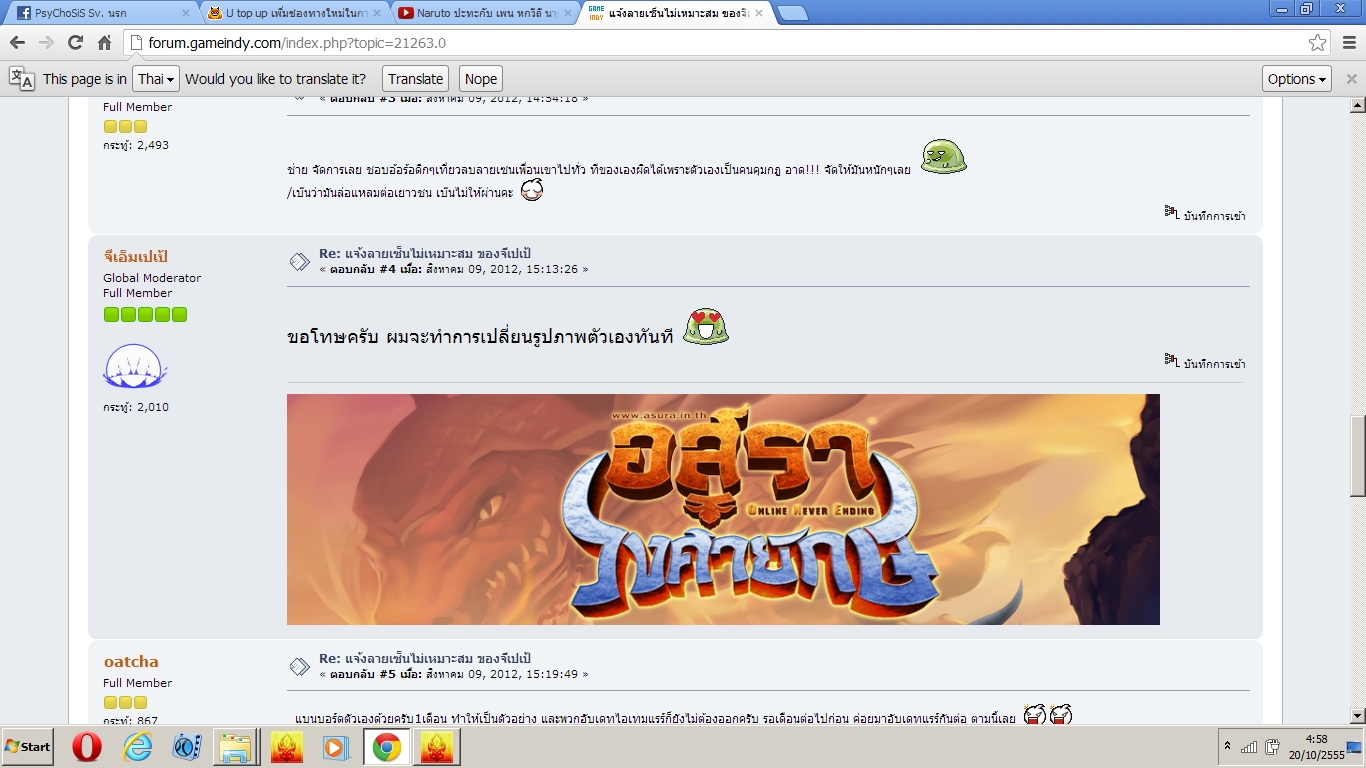Open the second Asura game taskbar icon
This screenshot has width=1366, height=768.
[437, 747]
